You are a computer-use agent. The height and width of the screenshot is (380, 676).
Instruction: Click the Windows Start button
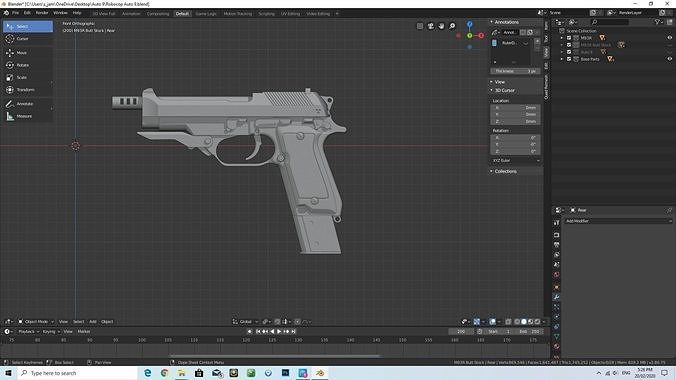point(8,373)
